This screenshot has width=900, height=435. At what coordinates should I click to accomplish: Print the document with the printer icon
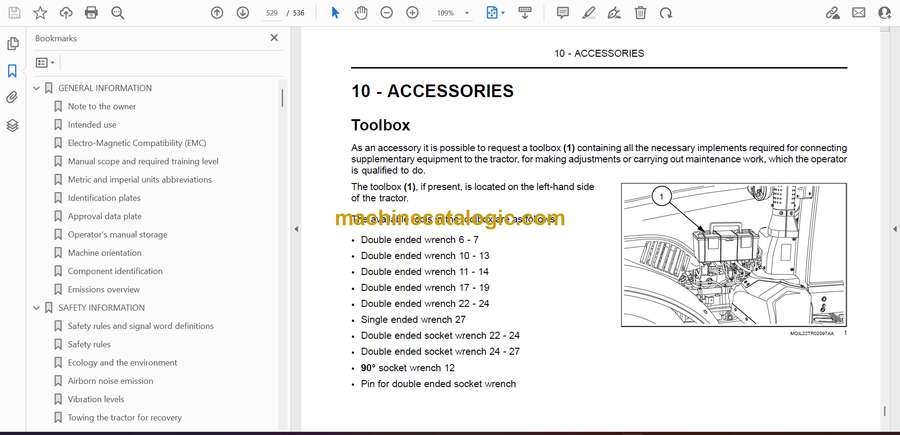pos(91,13)
